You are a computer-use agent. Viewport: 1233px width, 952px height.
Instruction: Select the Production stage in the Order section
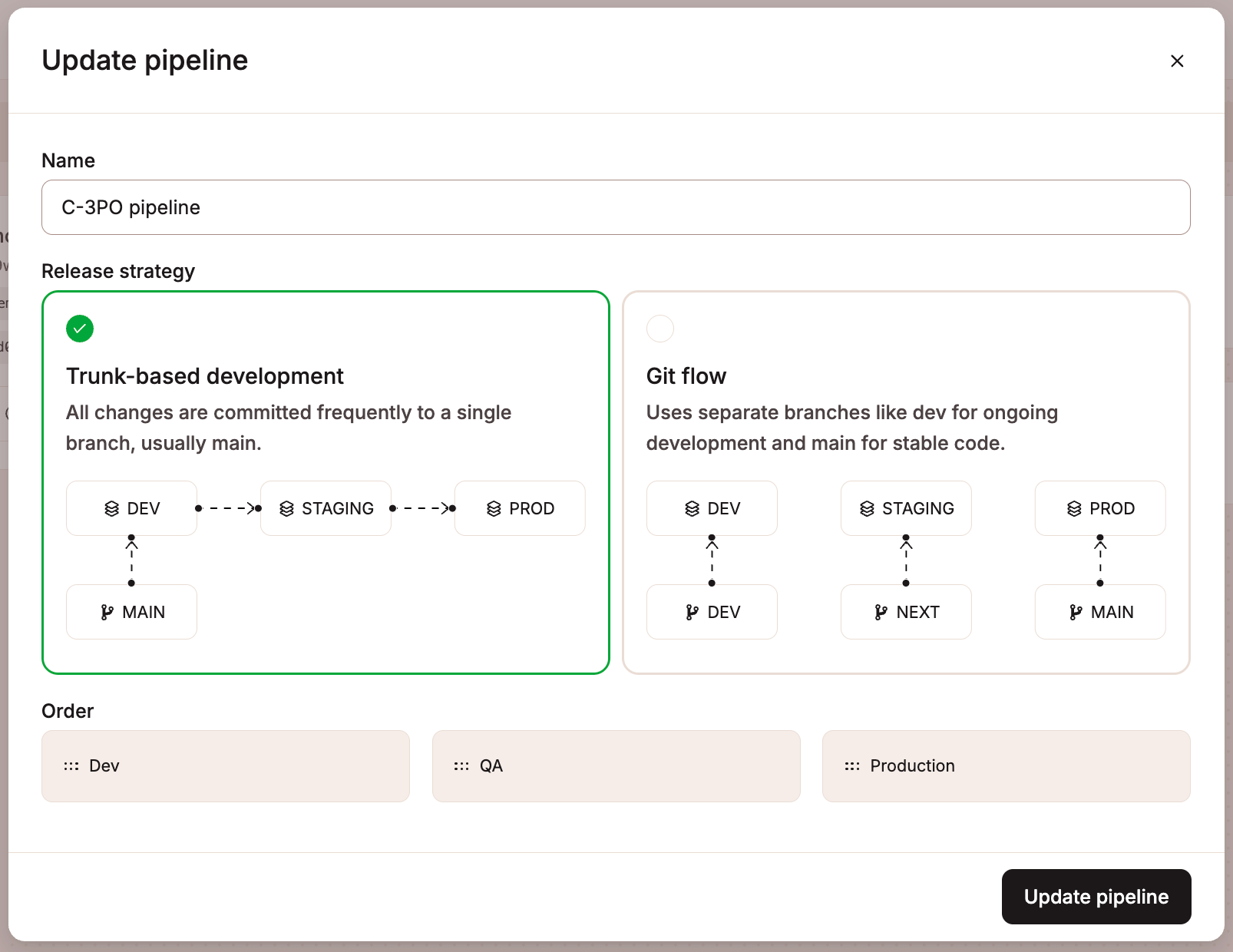(x=1007, y=765)
